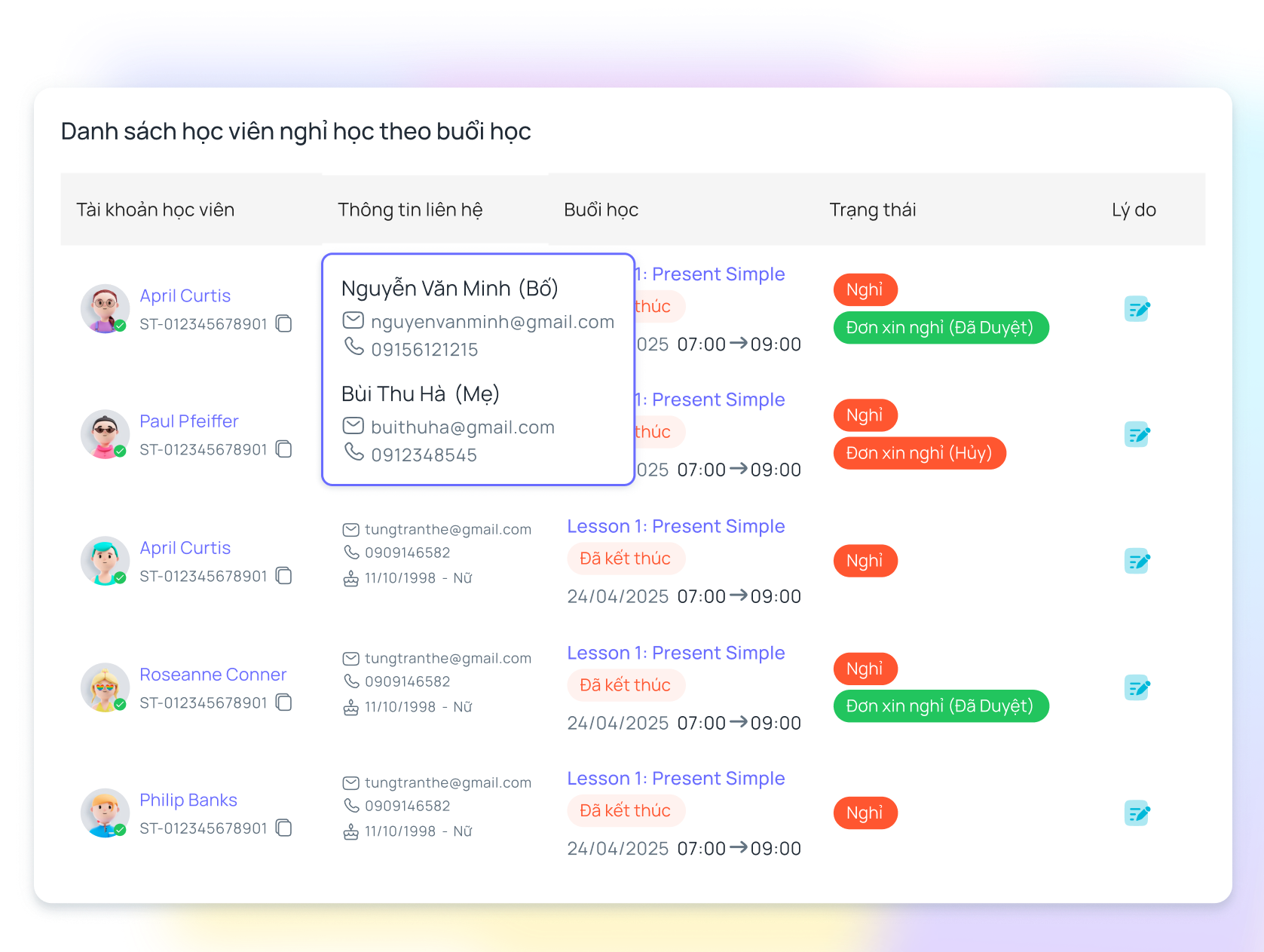
Task: Open reason note icon for Paul Pfeiffer
Action: (1137, 435)
